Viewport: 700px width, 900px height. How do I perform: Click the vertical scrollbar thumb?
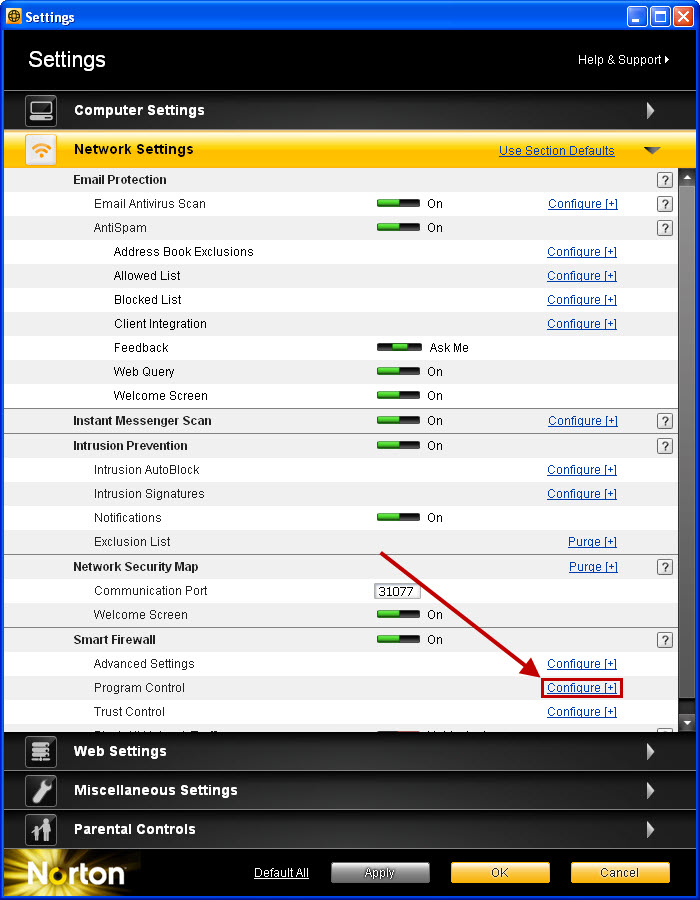tap(687, 441)
